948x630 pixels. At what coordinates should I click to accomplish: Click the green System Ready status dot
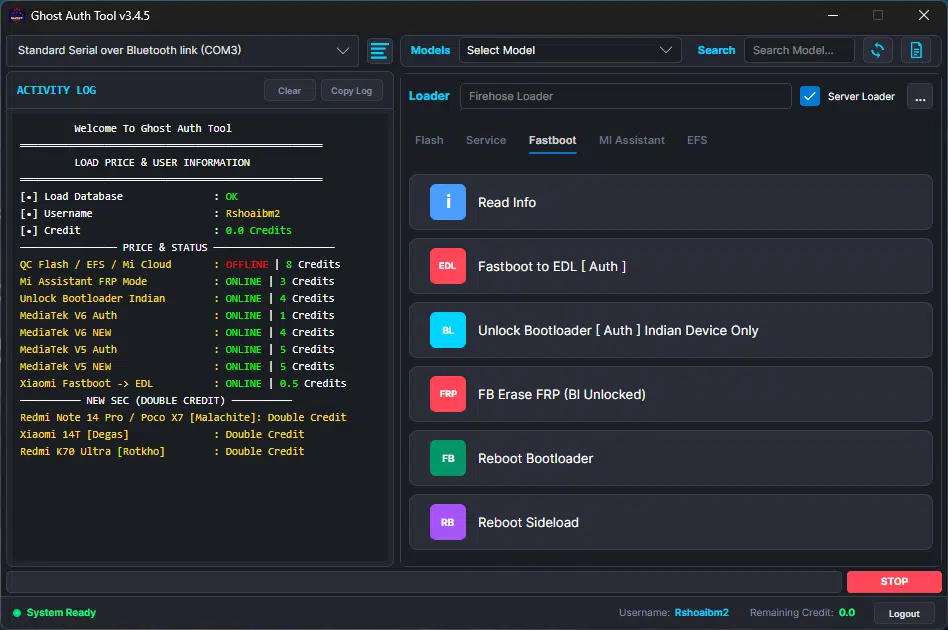pyautogui.click(x=17, y=613)
